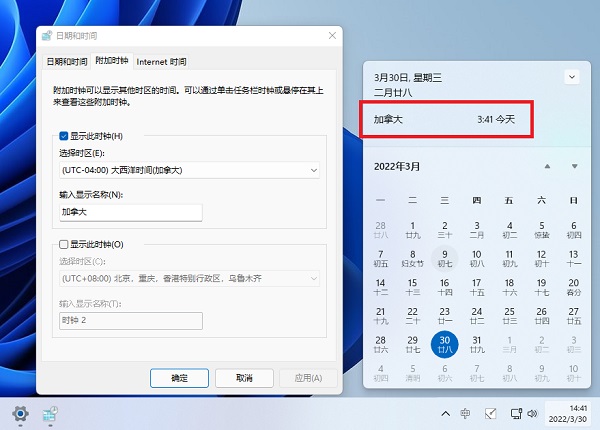Switch to the Internet 时间 tab
600x430 pixels.
coord(161,61)
